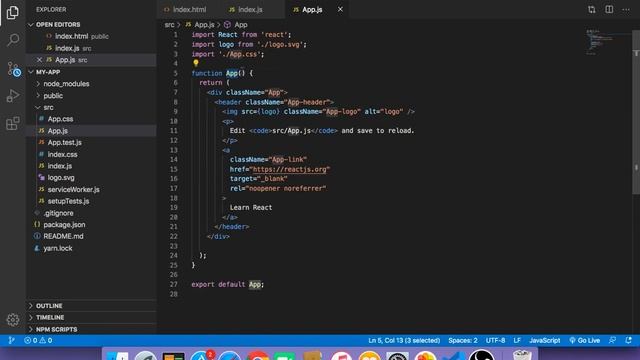Viewport: 640px width, 360px height.
Task: Open the Run and Debug view icon
Action: 13,96
